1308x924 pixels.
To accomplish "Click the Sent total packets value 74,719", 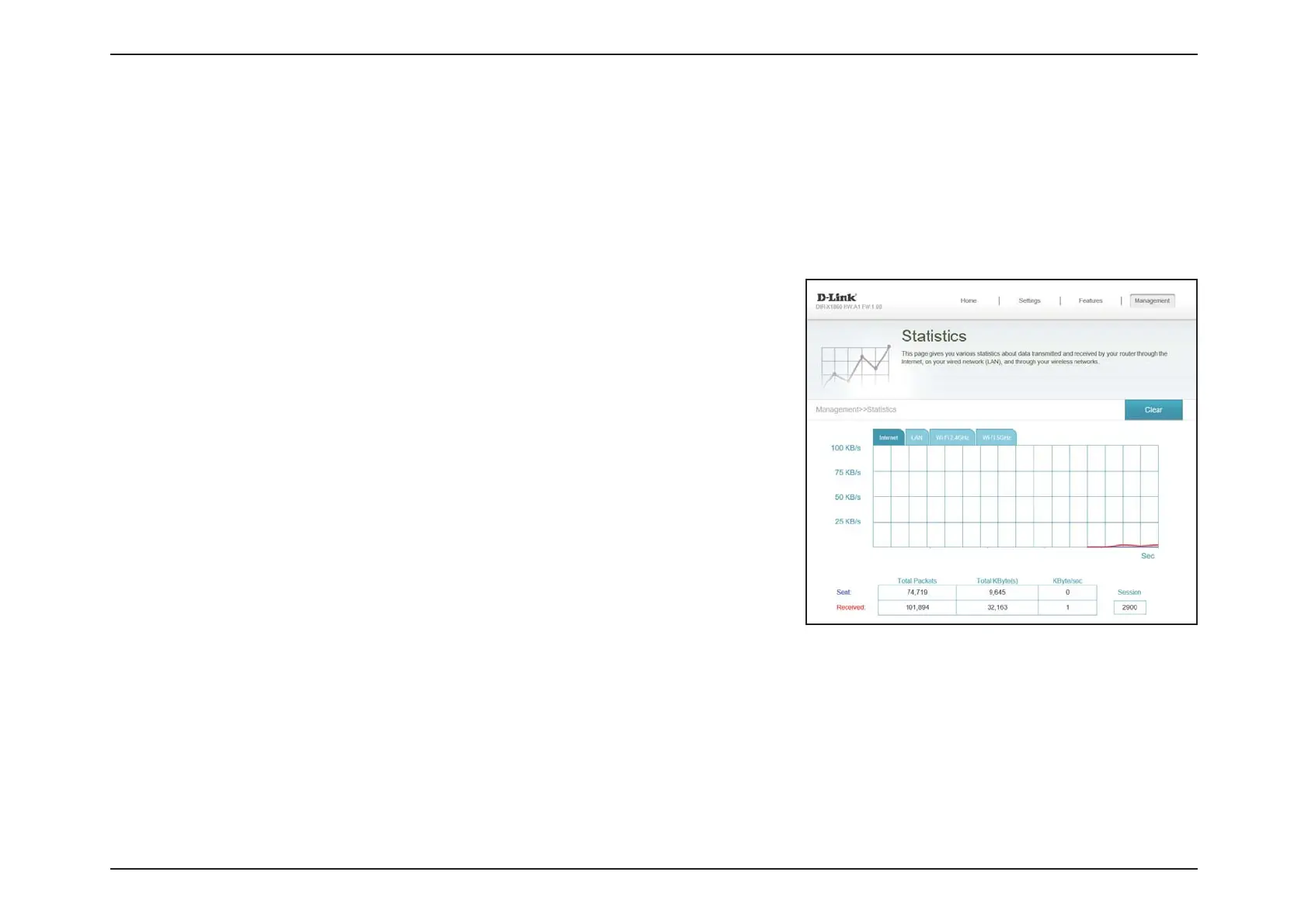I will click(x=917, y=592).
